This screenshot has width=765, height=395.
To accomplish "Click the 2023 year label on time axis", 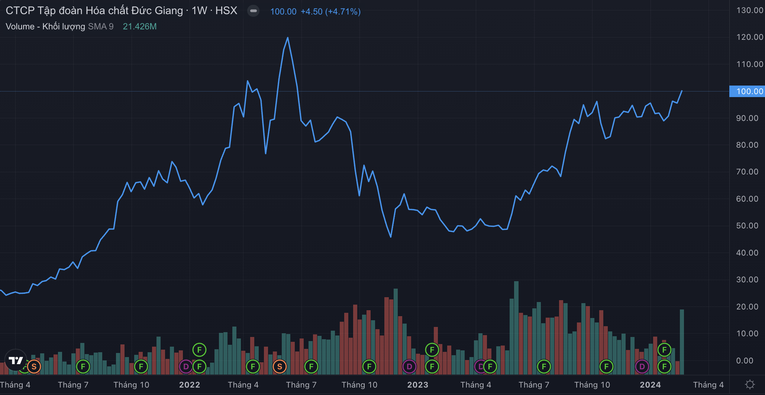I will tap(418, 385).
